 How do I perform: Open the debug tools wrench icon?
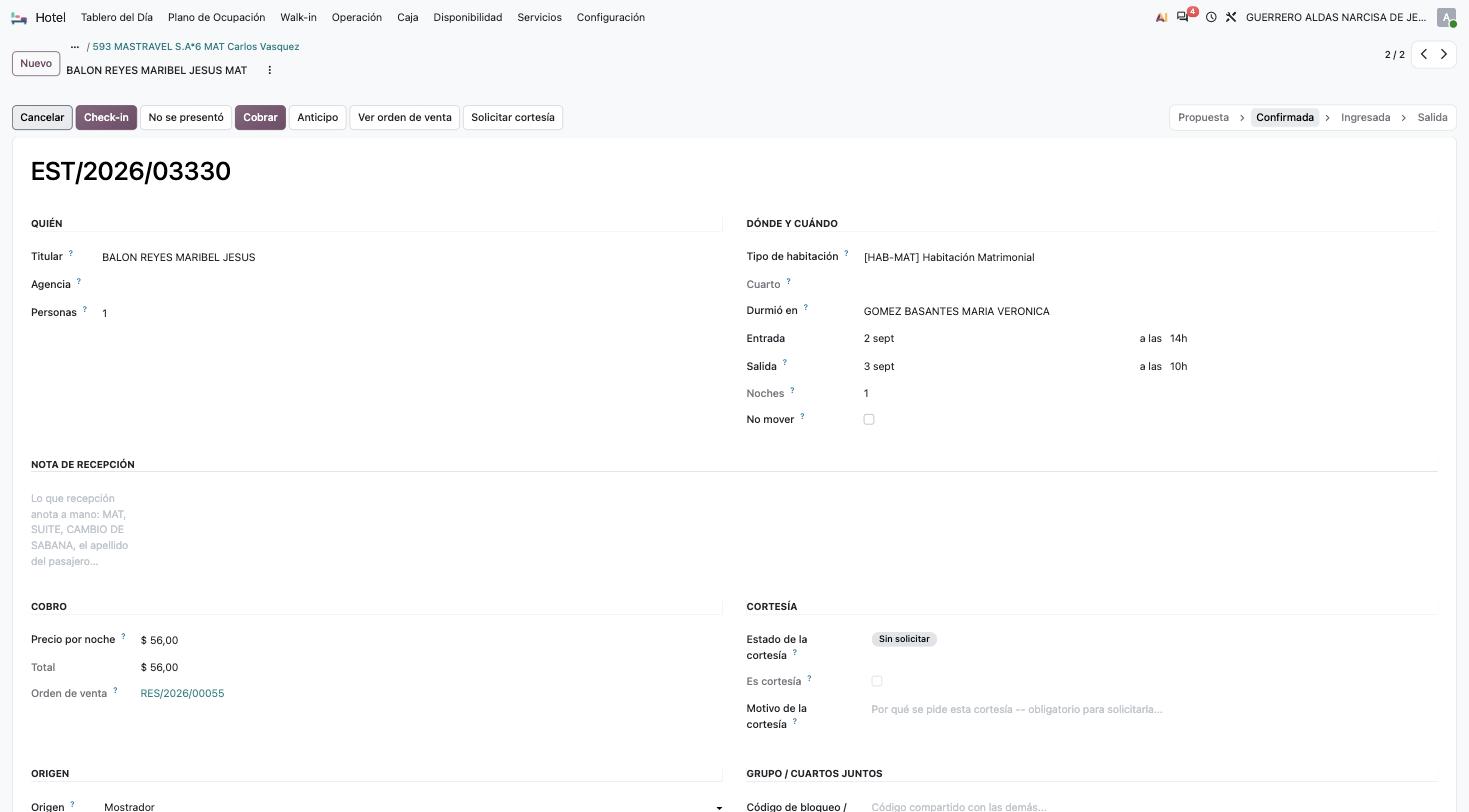coord(1231,18)
